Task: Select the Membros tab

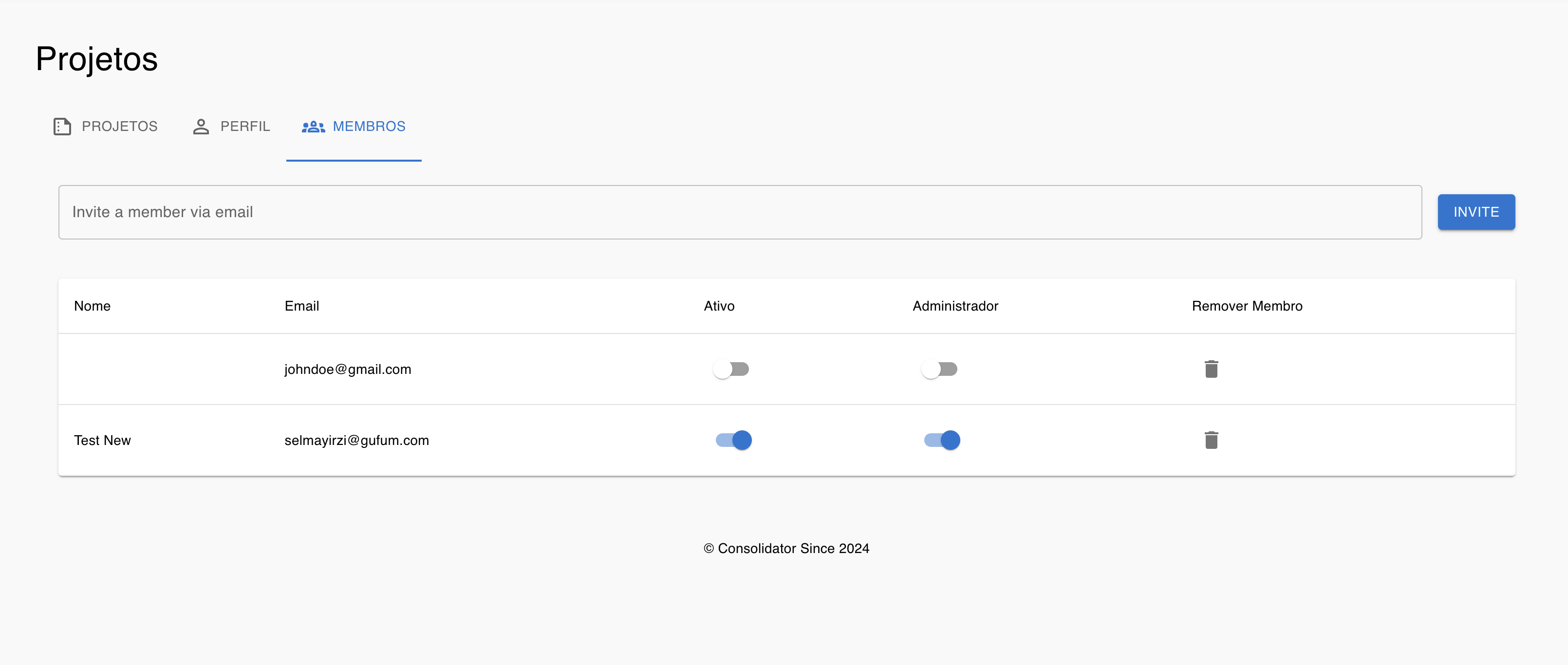Action: 354,127
